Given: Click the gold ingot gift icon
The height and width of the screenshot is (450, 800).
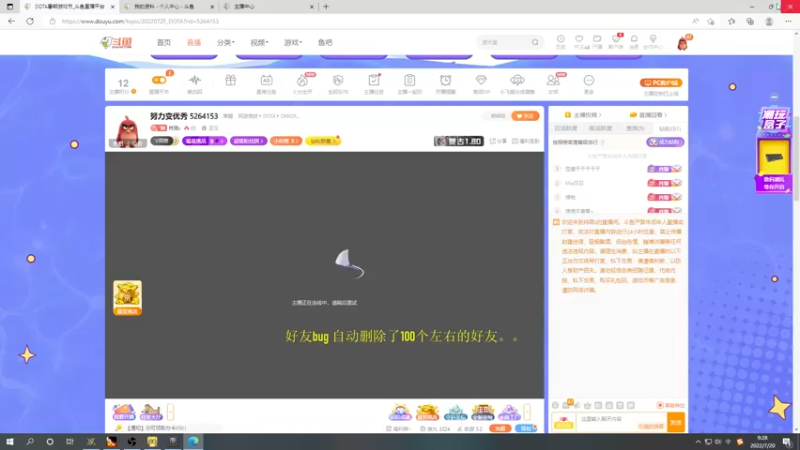Looking at the screenshot, I should (428, 412).
